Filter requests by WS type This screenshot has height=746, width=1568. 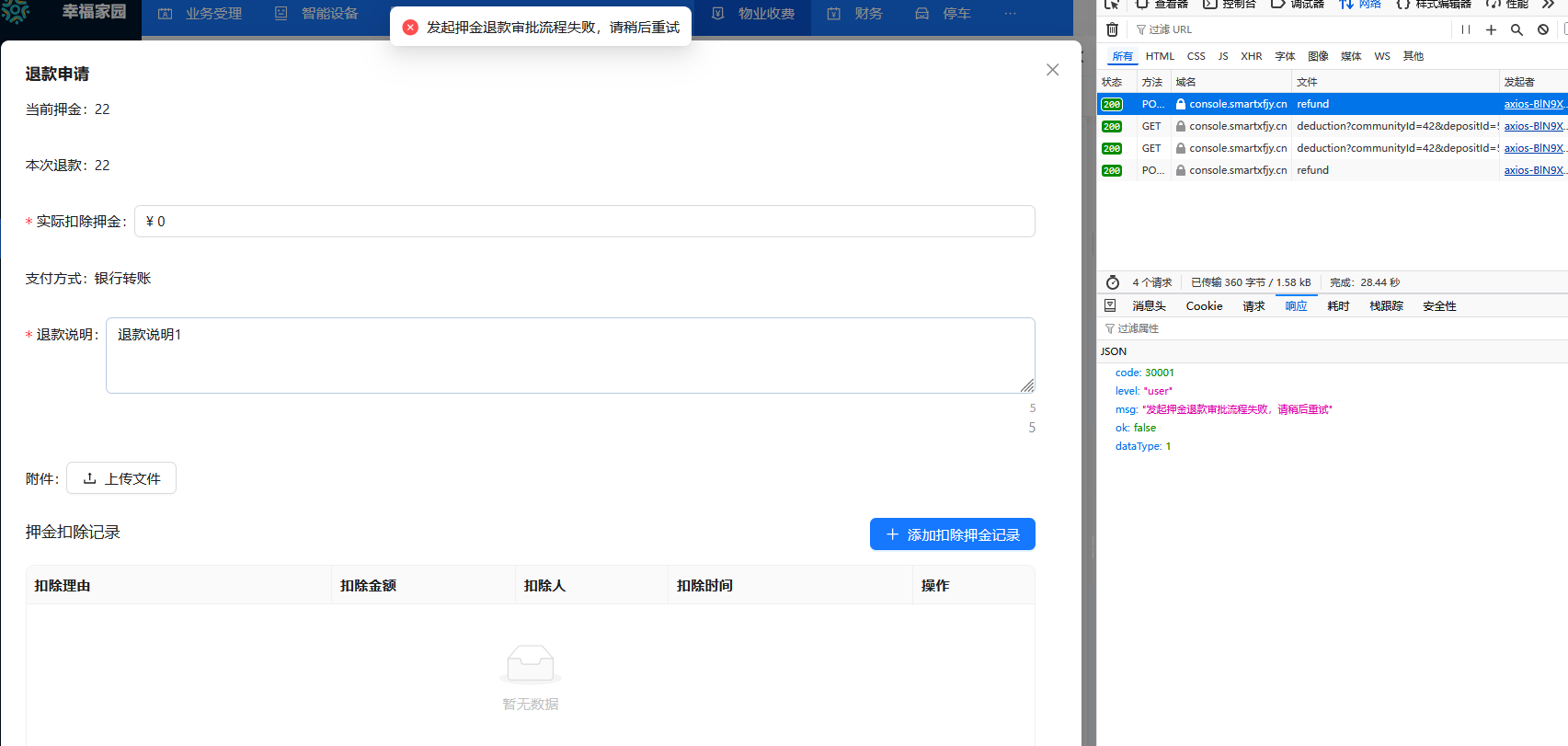point(1382,56)
